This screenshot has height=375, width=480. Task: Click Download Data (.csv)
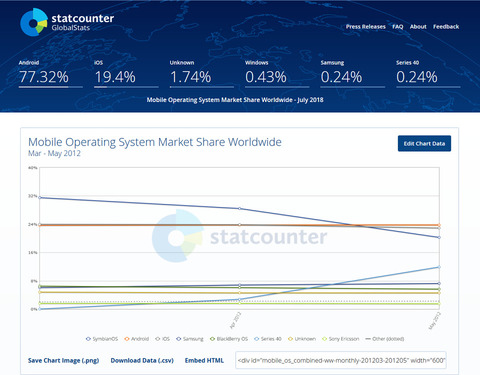click(142, 360)
